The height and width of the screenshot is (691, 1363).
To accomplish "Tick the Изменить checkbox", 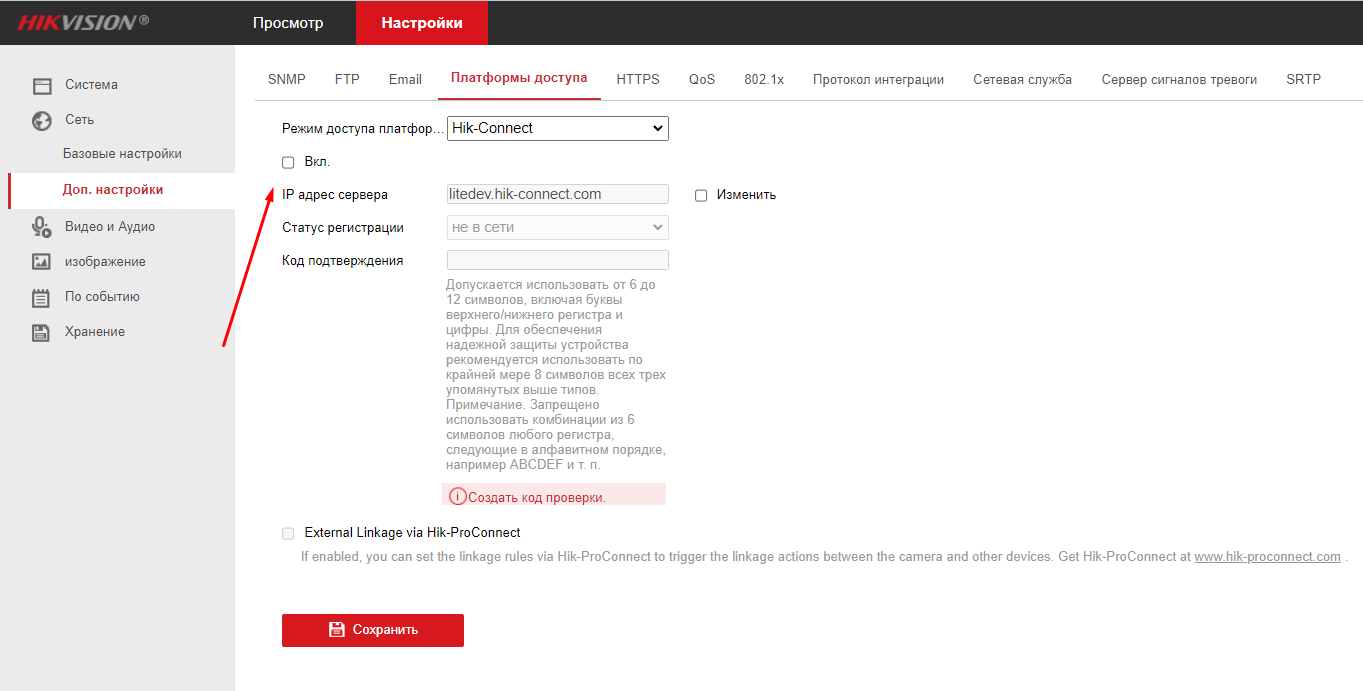I will pyautogui.click(x=701, y=196).
